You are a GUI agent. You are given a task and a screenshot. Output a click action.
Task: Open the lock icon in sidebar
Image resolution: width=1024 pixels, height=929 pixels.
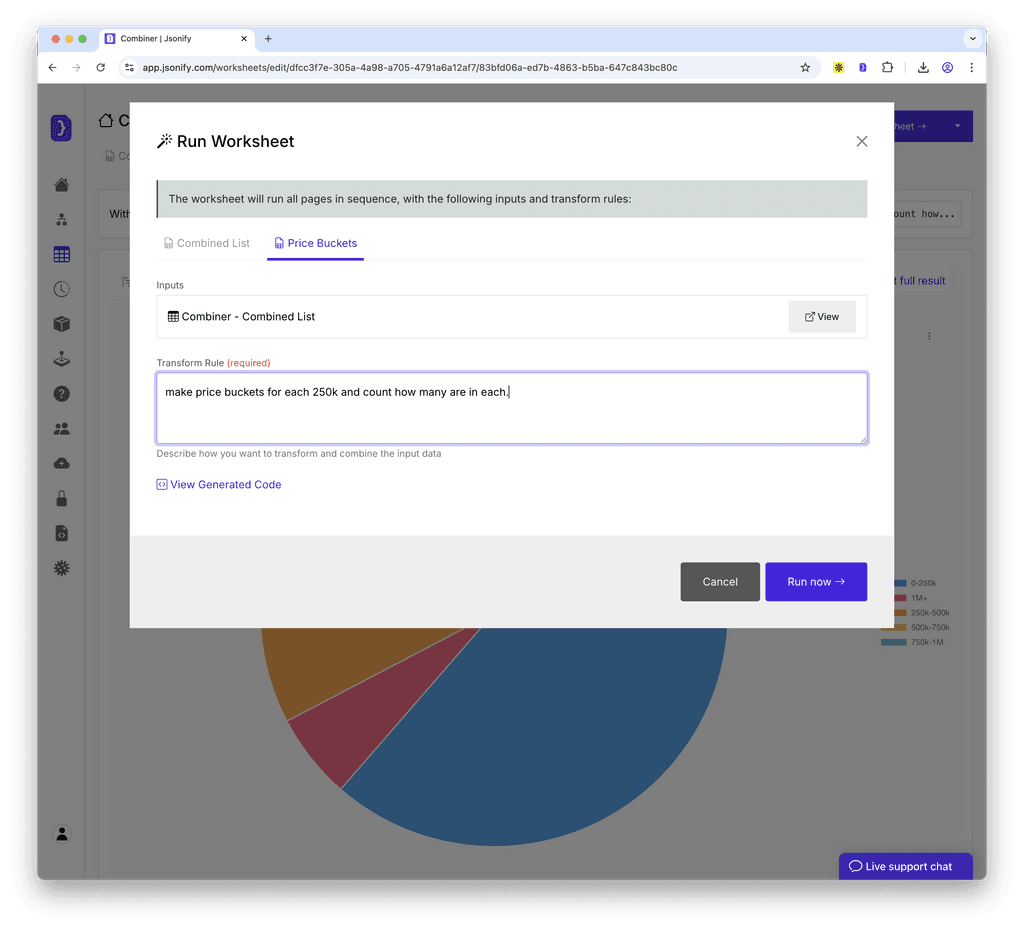(x=61, y=499)
